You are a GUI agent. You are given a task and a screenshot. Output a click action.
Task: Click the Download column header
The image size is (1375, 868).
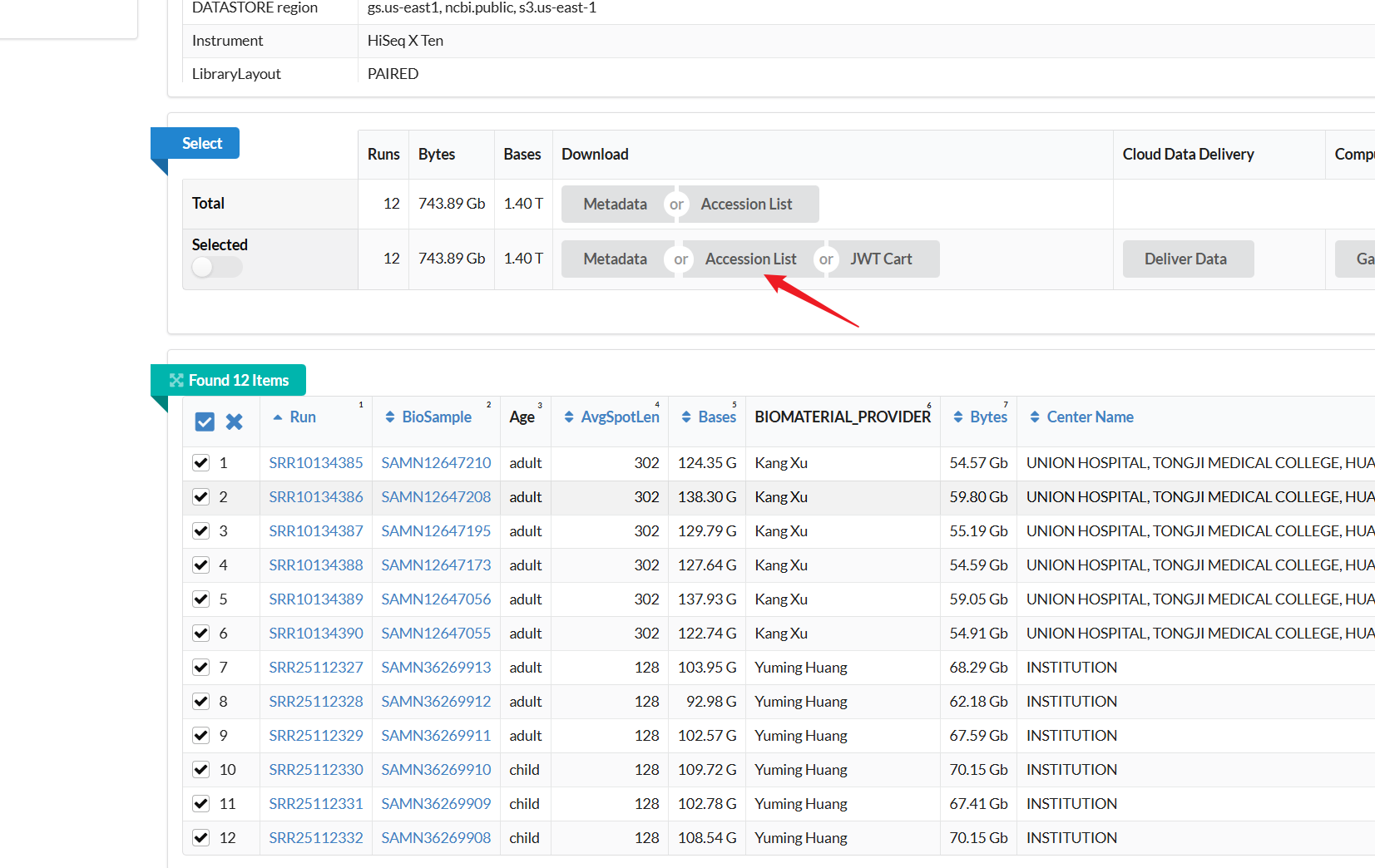(x=595, y=155)
